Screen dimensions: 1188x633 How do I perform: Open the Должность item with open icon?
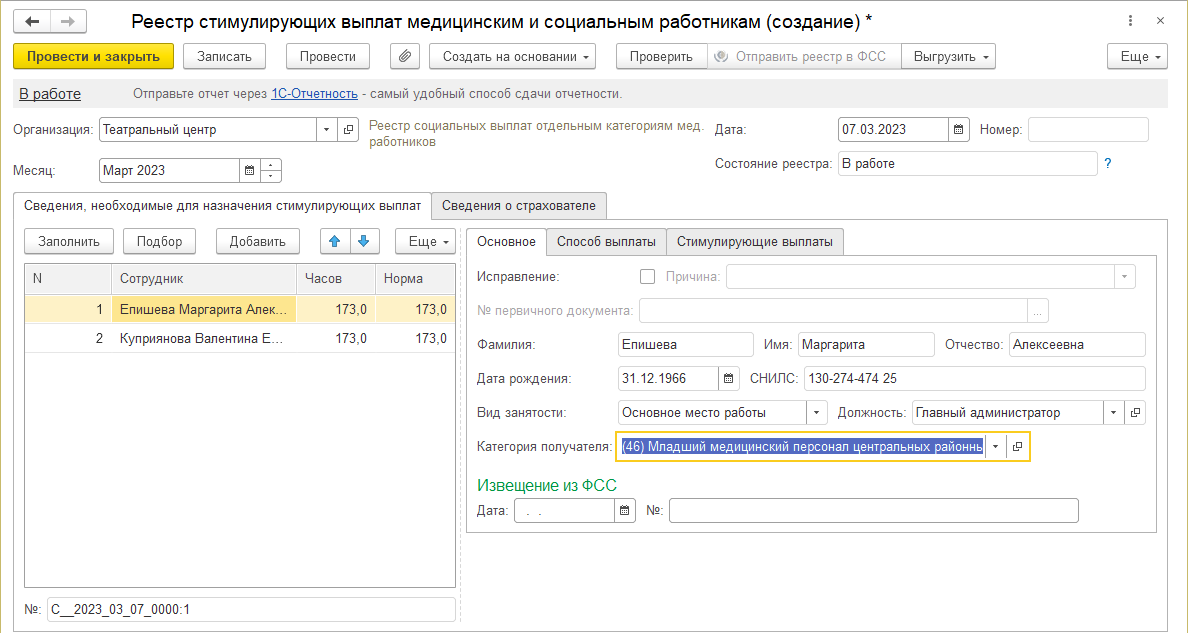click(1134, 412)
